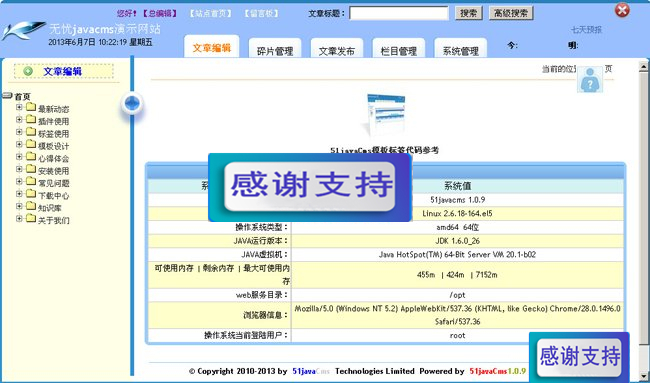Select the 下载中心 tree label
This screenshot has height=383, width=650.
click(53, 196)
